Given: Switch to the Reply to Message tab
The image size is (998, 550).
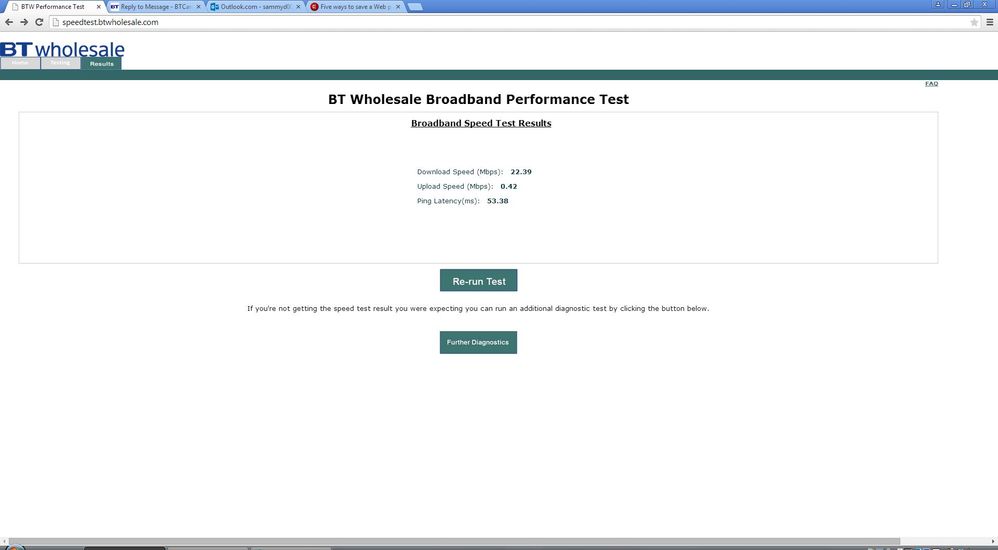Looking at the screenshot, I should 156,7.
